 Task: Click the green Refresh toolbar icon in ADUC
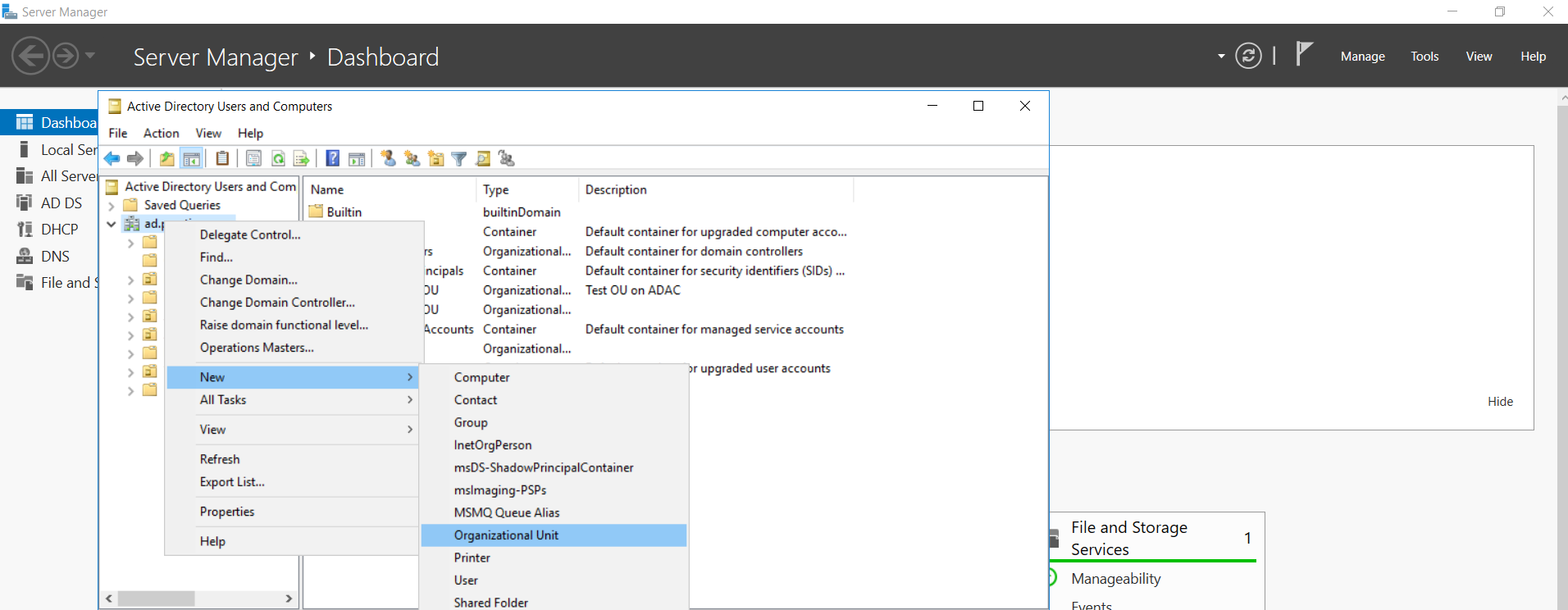coord(278,158)
